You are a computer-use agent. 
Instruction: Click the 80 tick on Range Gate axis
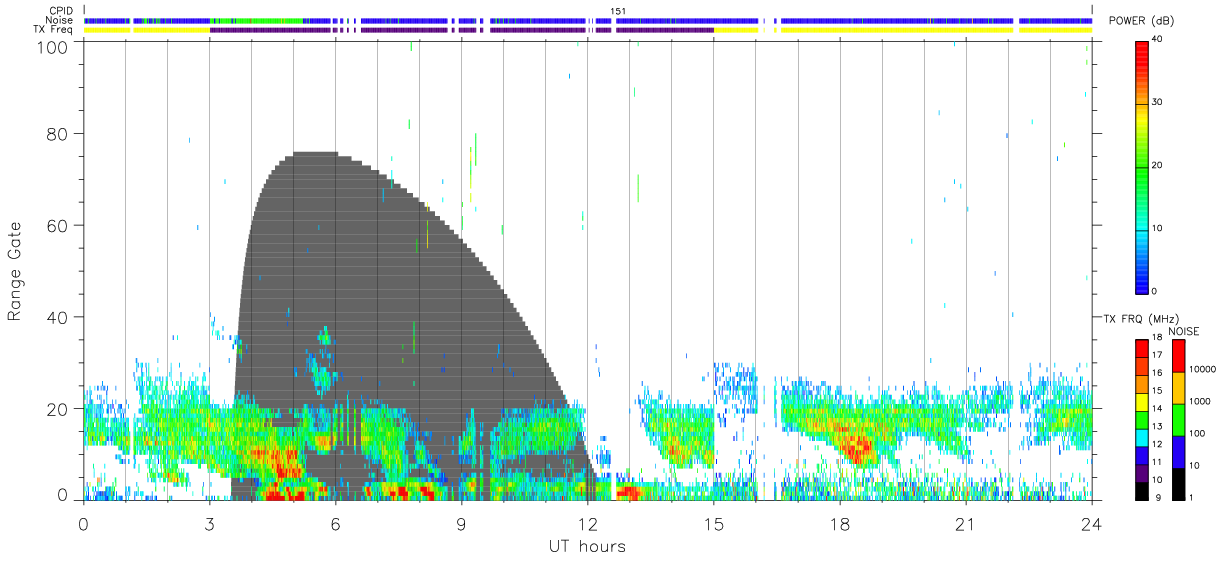(58, 134)
